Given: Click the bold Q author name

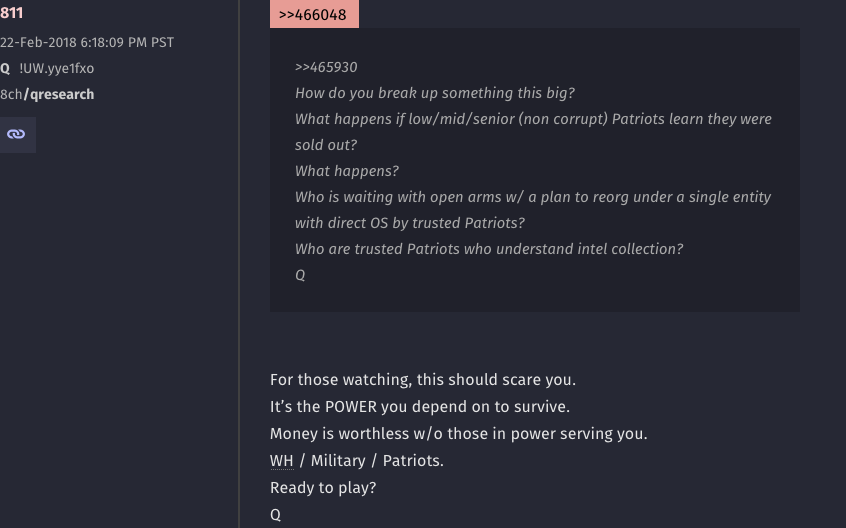Looking at the screenshot, I should click(x=5, y=68).
